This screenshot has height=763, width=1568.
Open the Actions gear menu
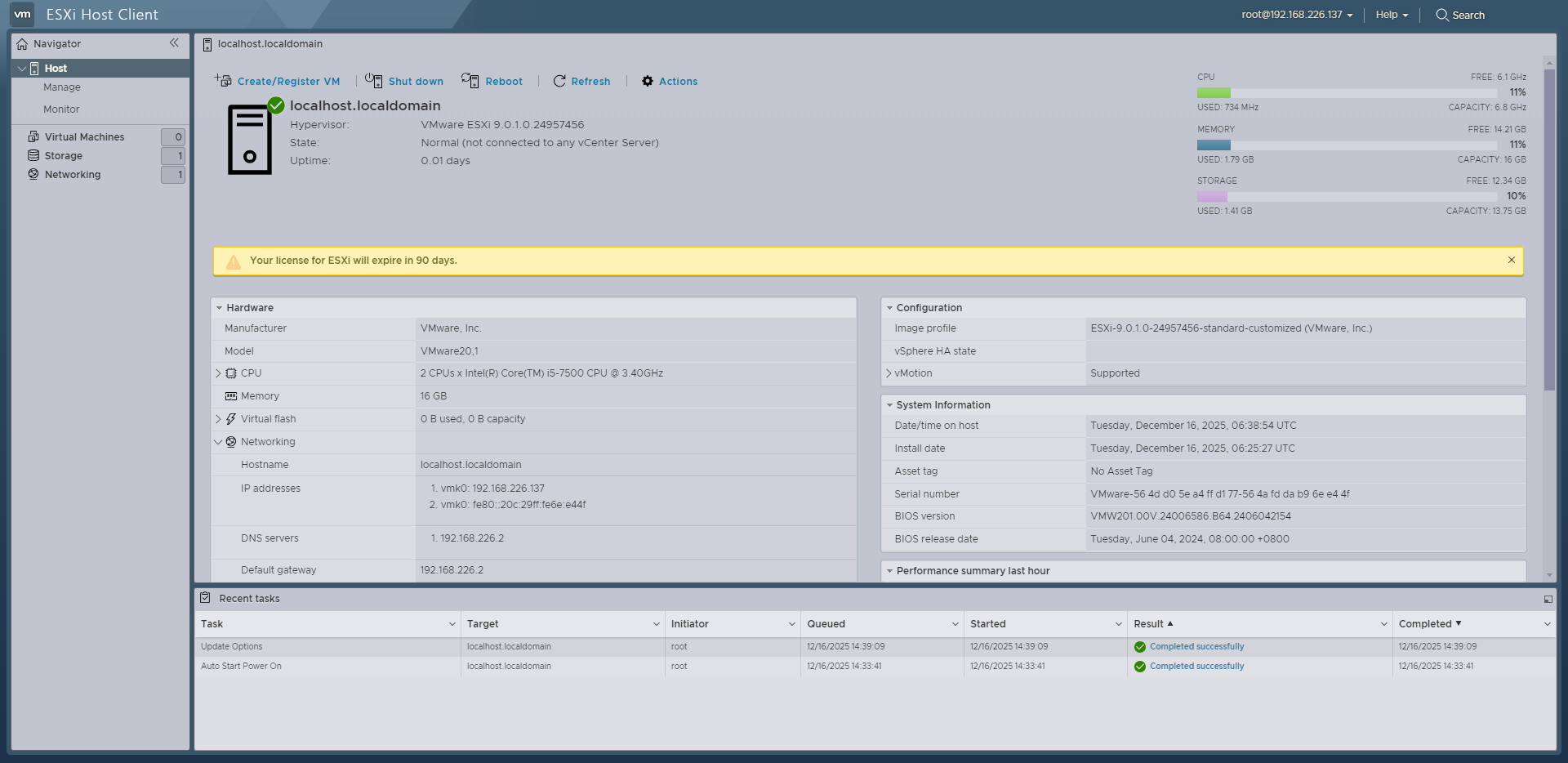pyautogui.click(x=648, y=81)
